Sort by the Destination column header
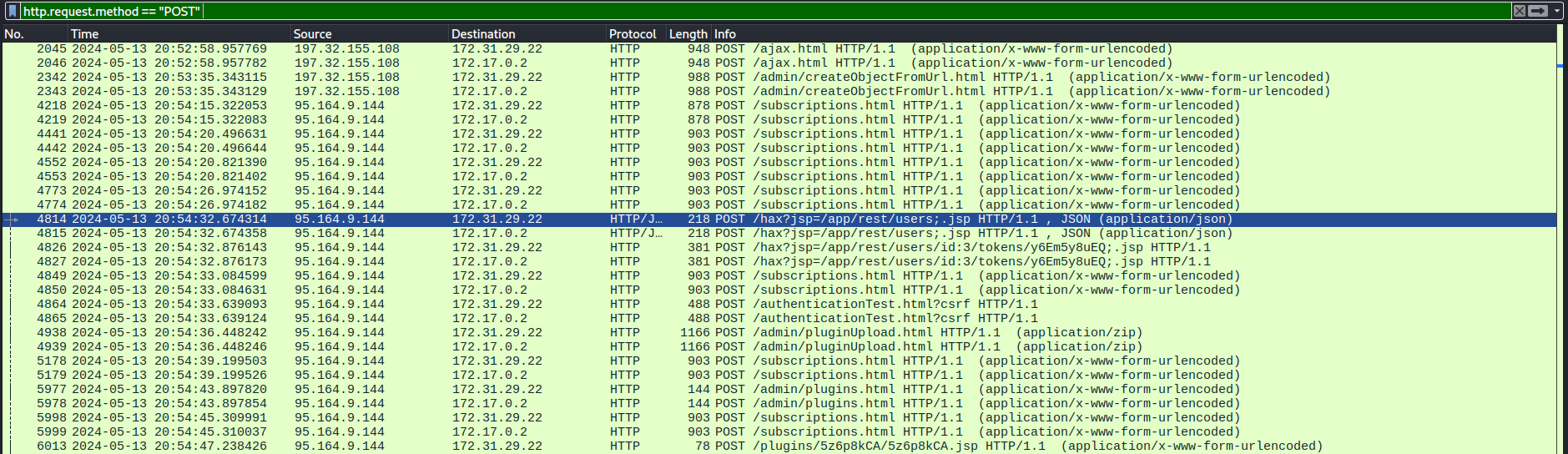This screenshot has width=1568, height=454. tap(527, 34)
